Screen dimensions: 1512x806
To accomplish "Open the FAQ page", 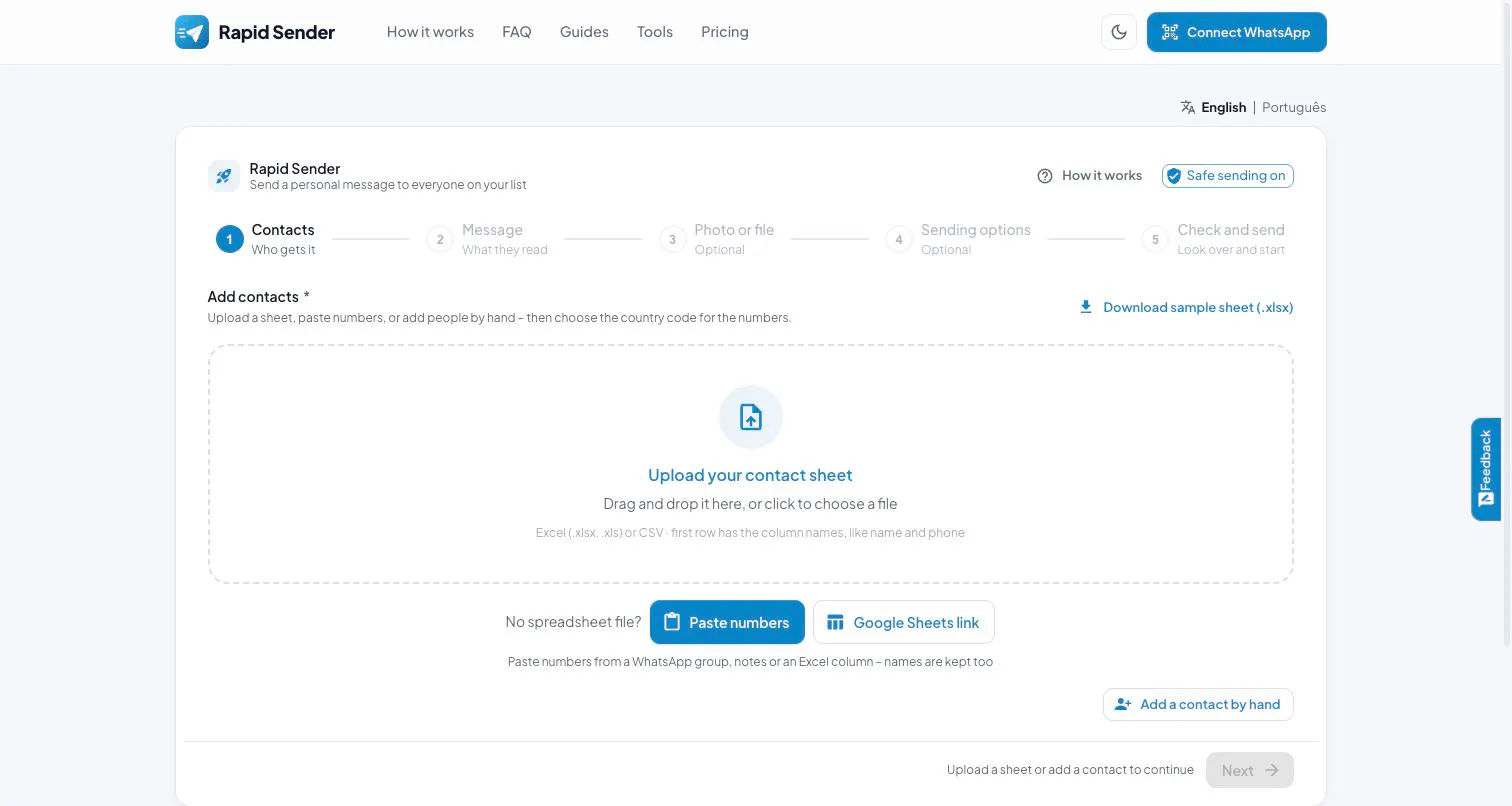I will click(x=517, y=32).
